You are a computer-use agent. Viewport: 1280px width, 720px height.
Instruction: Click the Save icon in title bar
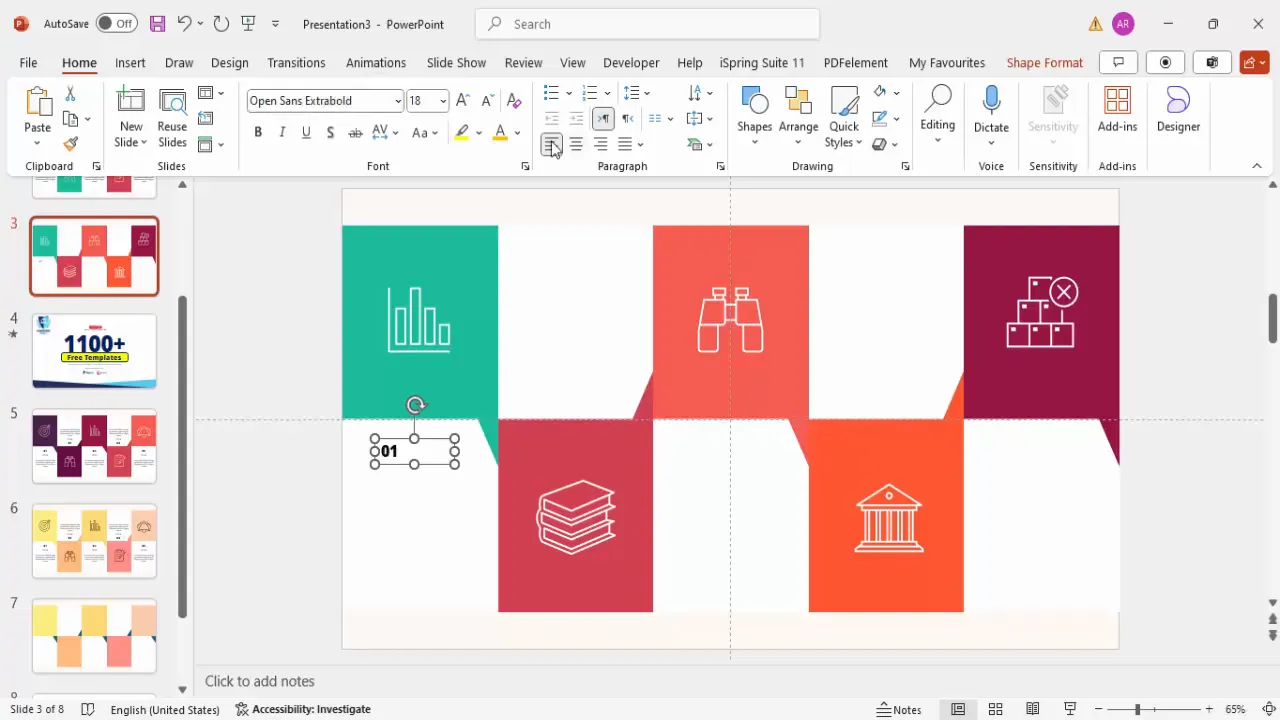click(x=157, y=24)
